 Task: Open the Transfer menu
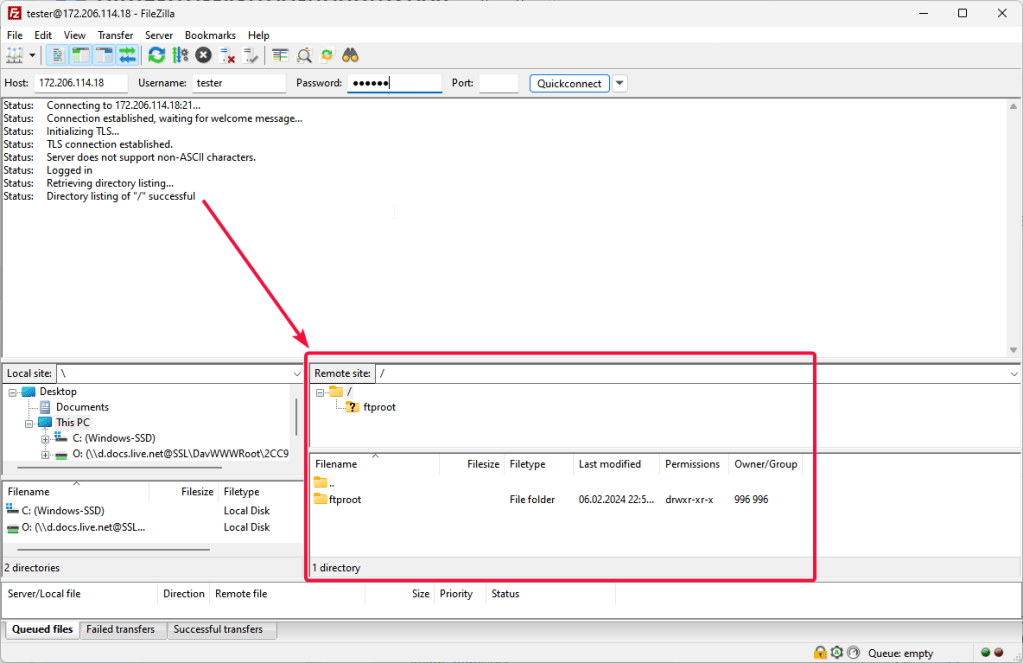(115, 35)
